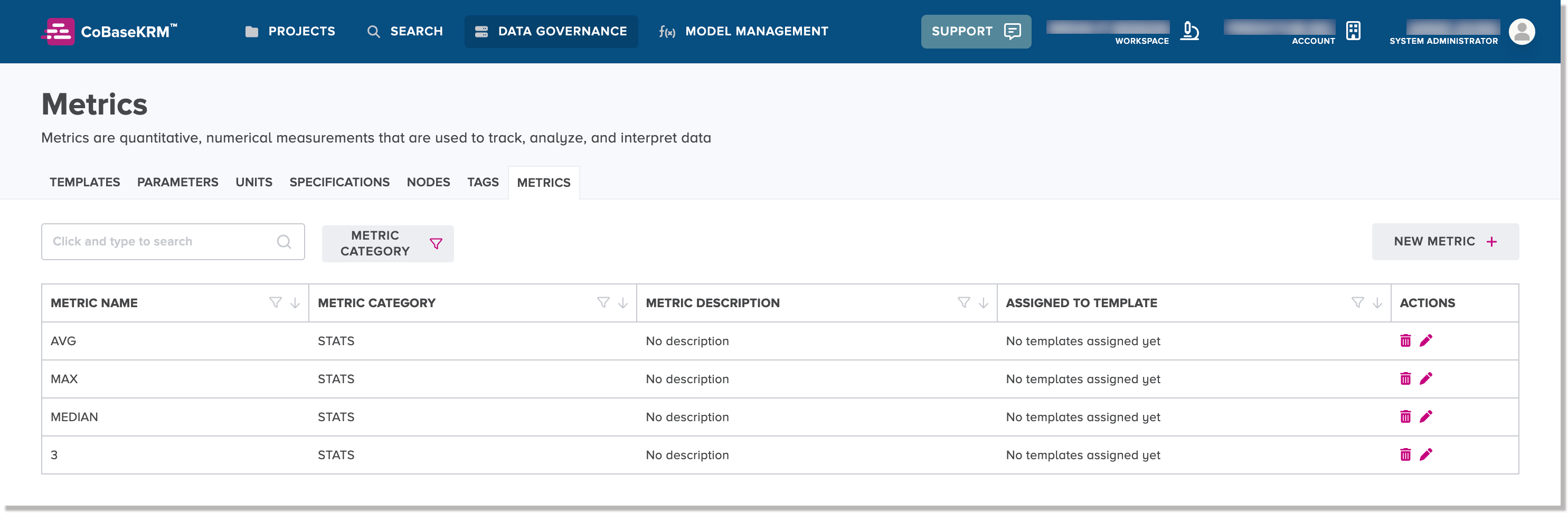The width and height of the screenshot is (1568, 513).
Task: Edit the metric named 3
Action: point(1425,454)
